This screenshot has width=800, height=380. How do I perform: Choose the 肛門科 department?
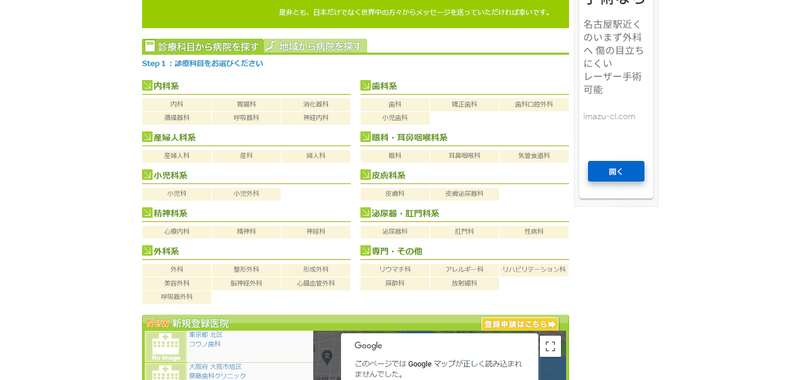(x=464, y=232)
